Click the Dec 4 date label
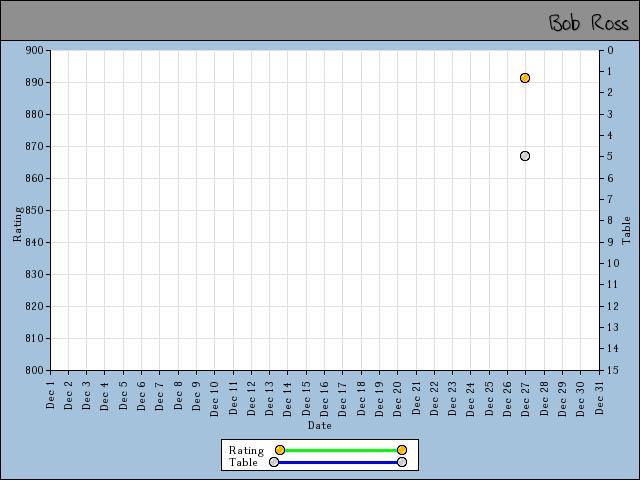Screen dimensions: 640x480 coord(104,395)
